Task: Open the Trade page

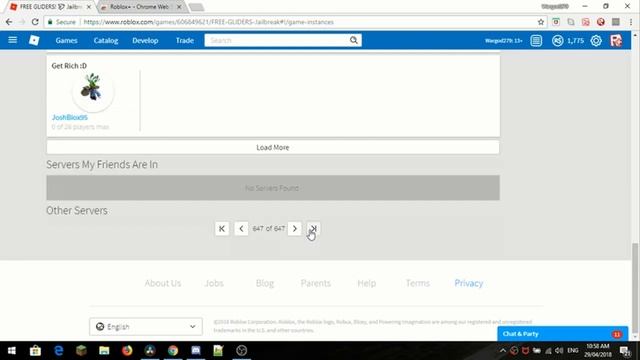Action: [x=184, y=40]
